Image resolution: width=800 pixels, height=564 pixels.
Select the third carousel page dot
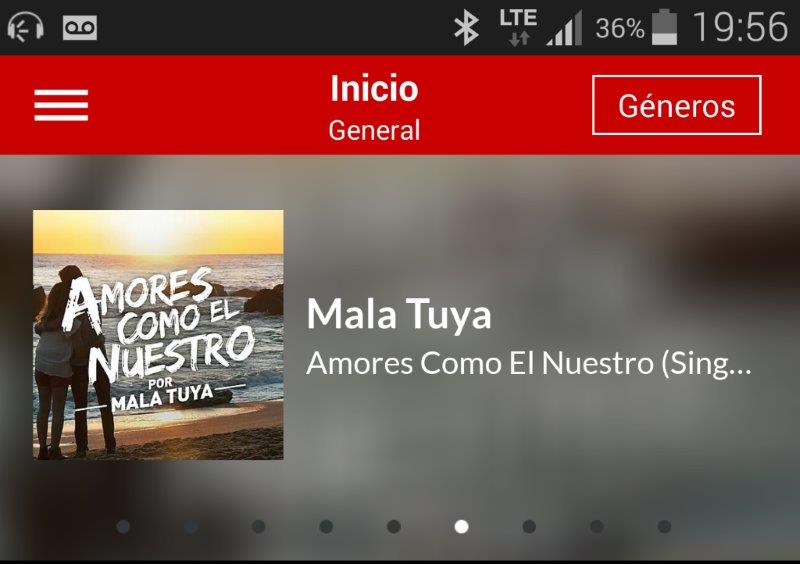pos(259,526)
